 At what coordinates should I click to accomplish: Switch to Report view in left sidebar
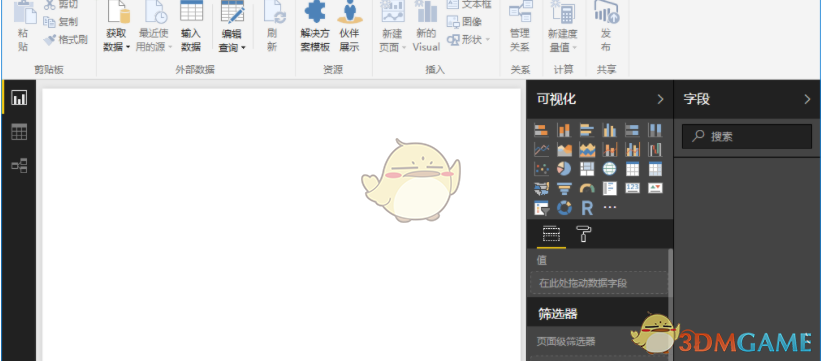point(19,98)
